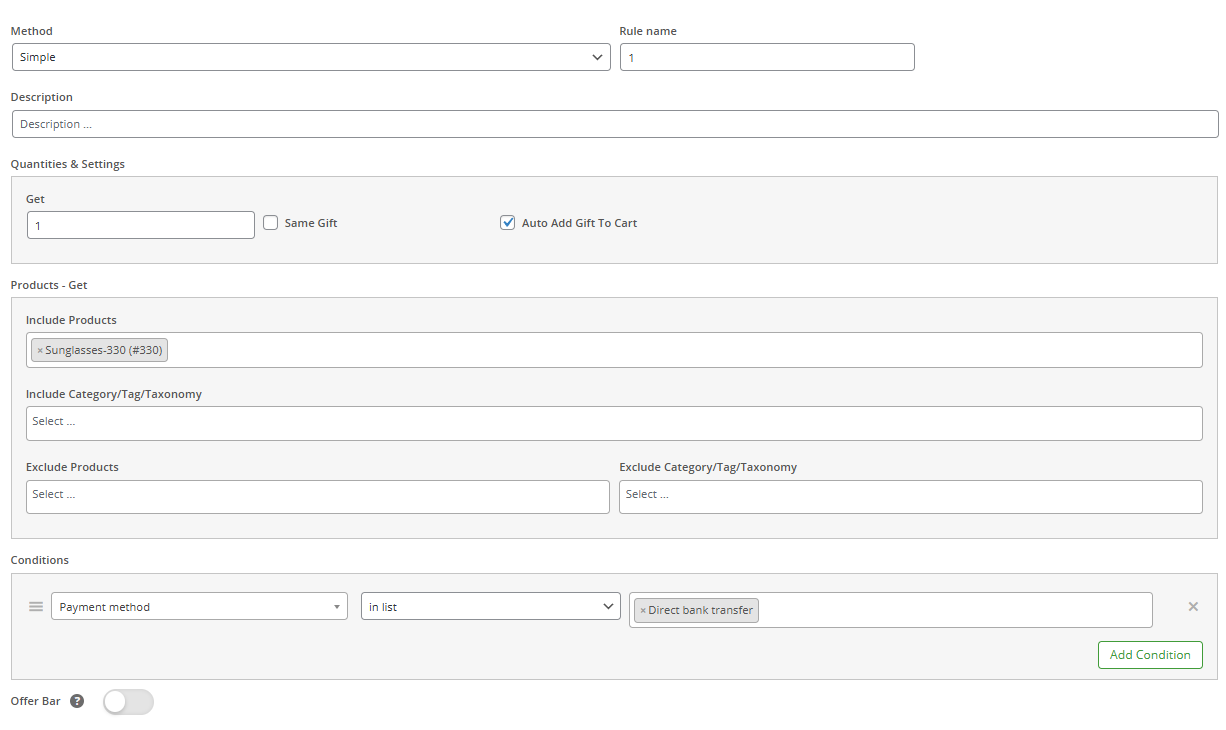Screen dimensions: 1226x730
Task: Open Exclude Category/Tag/Taxonomy selector
Action: (910, 497)
